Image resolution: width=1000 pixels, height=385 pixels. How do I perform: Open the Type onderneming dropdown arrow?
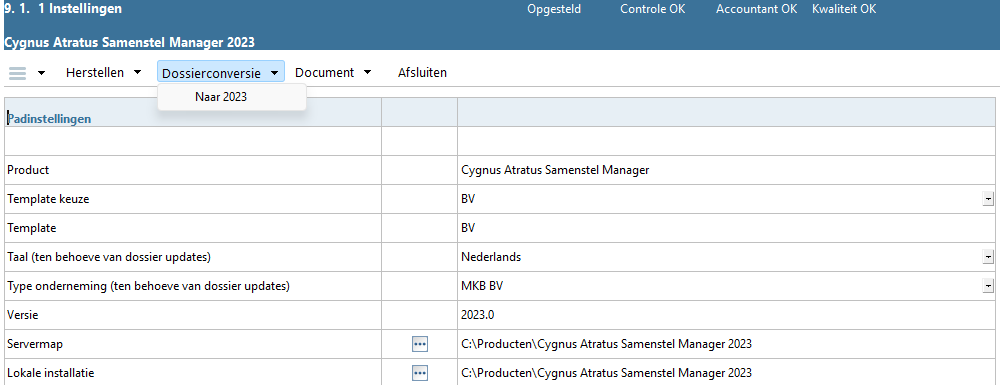pos(988,286)
